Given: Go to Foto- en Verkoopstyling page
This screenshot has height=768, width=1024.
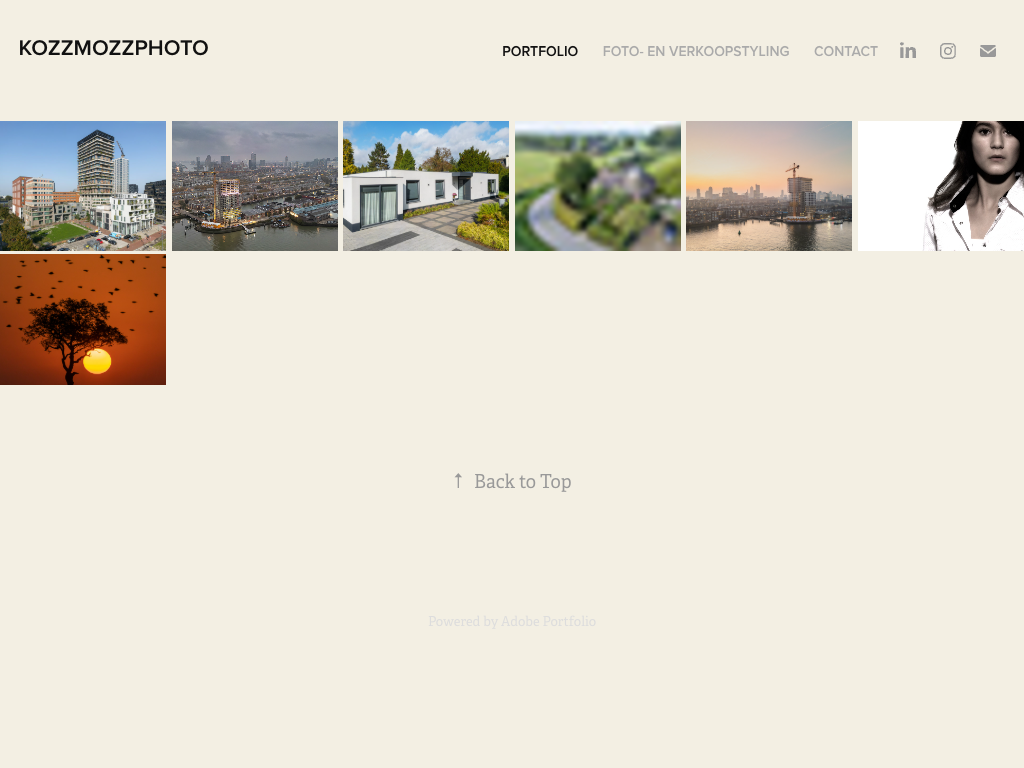Looking at the screenshot, I should click(x=696, y=51).
